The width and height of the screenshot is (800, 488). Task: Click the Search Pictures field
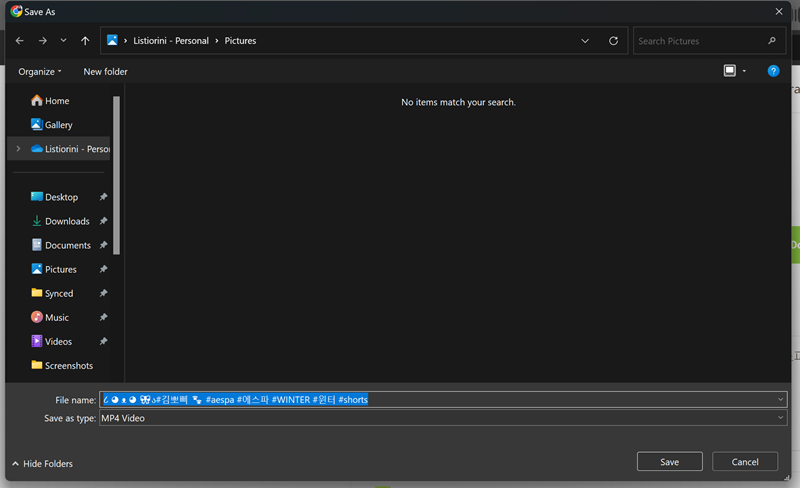[700, 41]
